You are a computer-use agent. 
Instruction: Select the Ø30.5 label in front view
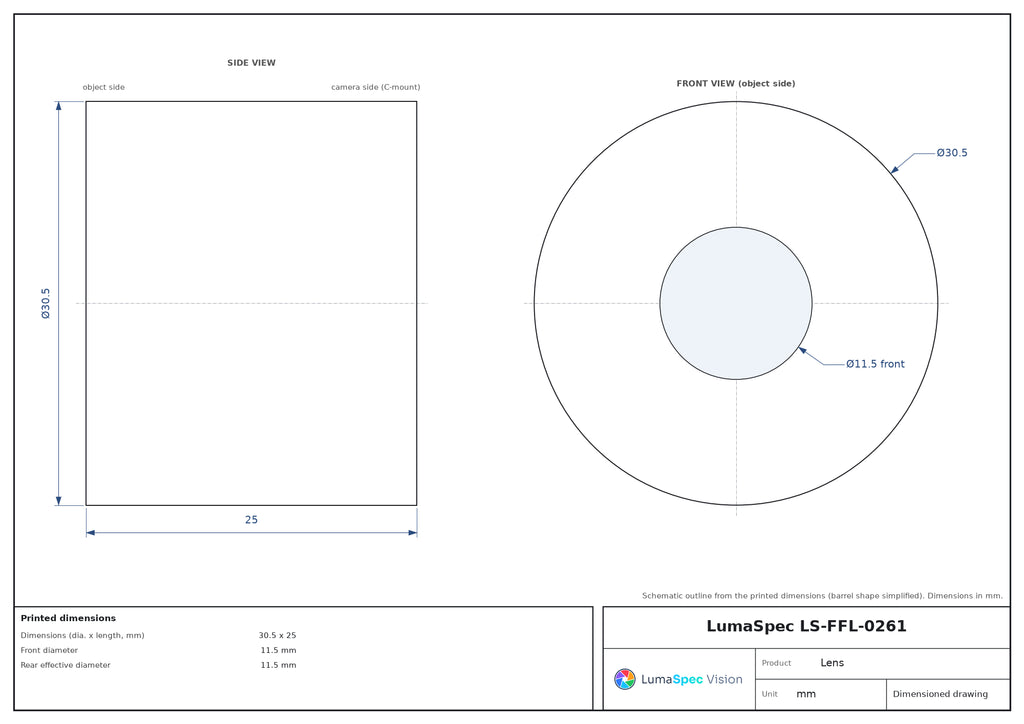click(x=952, y=153)
